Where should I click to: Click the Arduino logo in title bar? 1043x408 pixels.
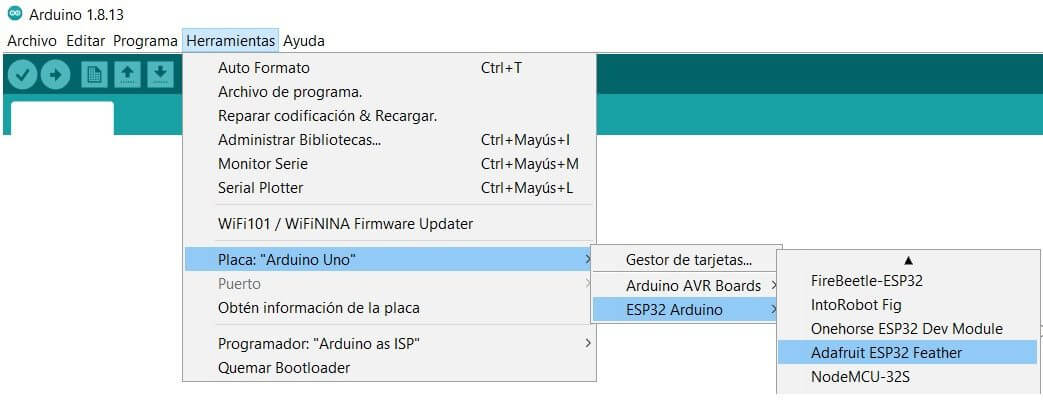[x=14, y=15]
